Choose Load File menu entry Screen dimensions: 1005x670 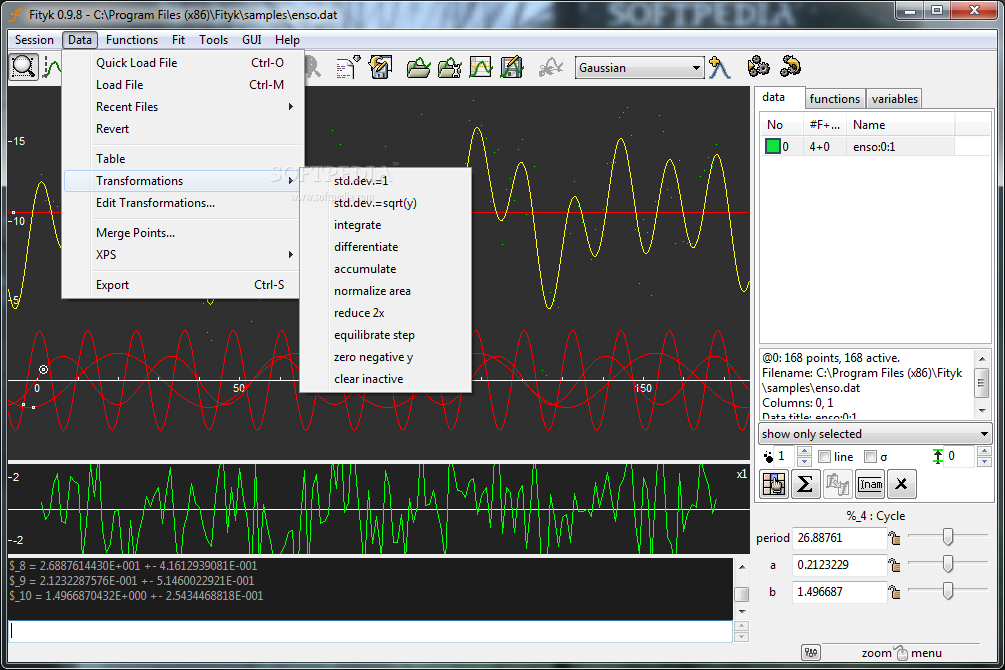click(183, 85)
